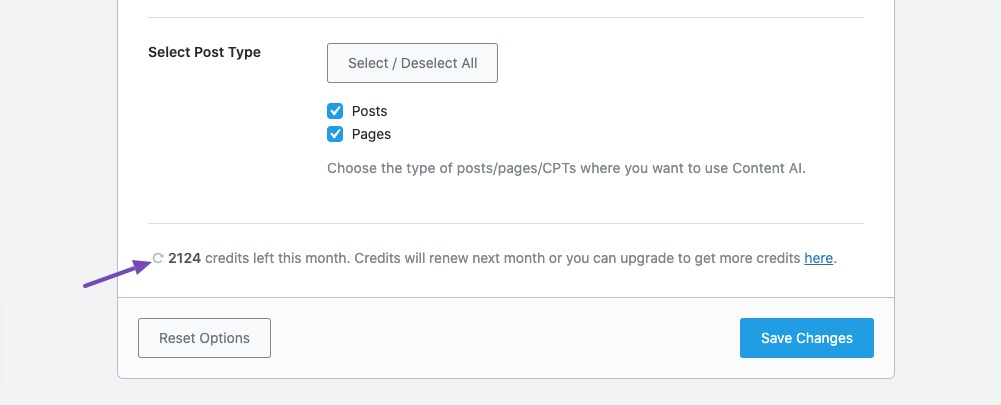Viewport: 1001px width, 405px height.
Task: Click the refresh credits icon
Action: [x=158, y=258]
